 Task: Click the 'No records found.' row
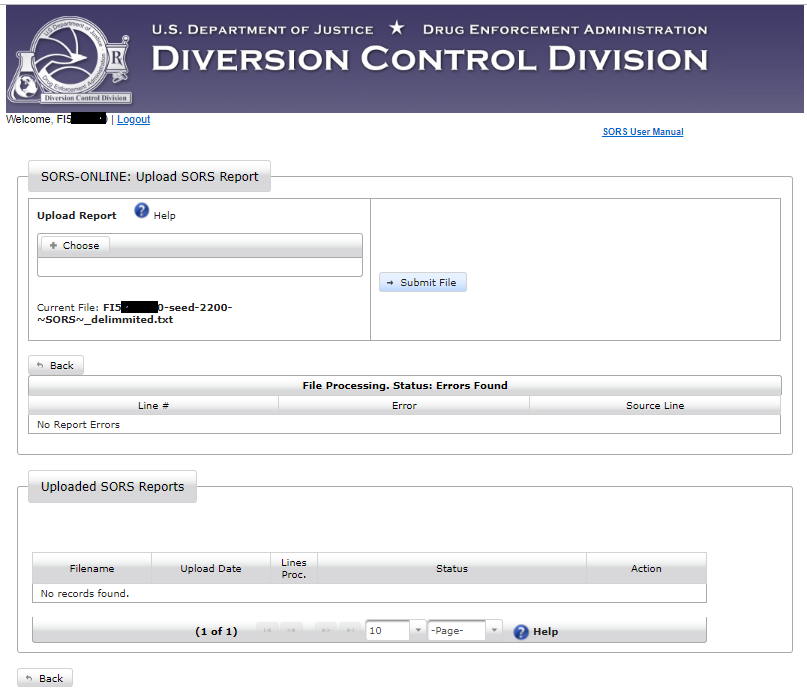(369, 594)
